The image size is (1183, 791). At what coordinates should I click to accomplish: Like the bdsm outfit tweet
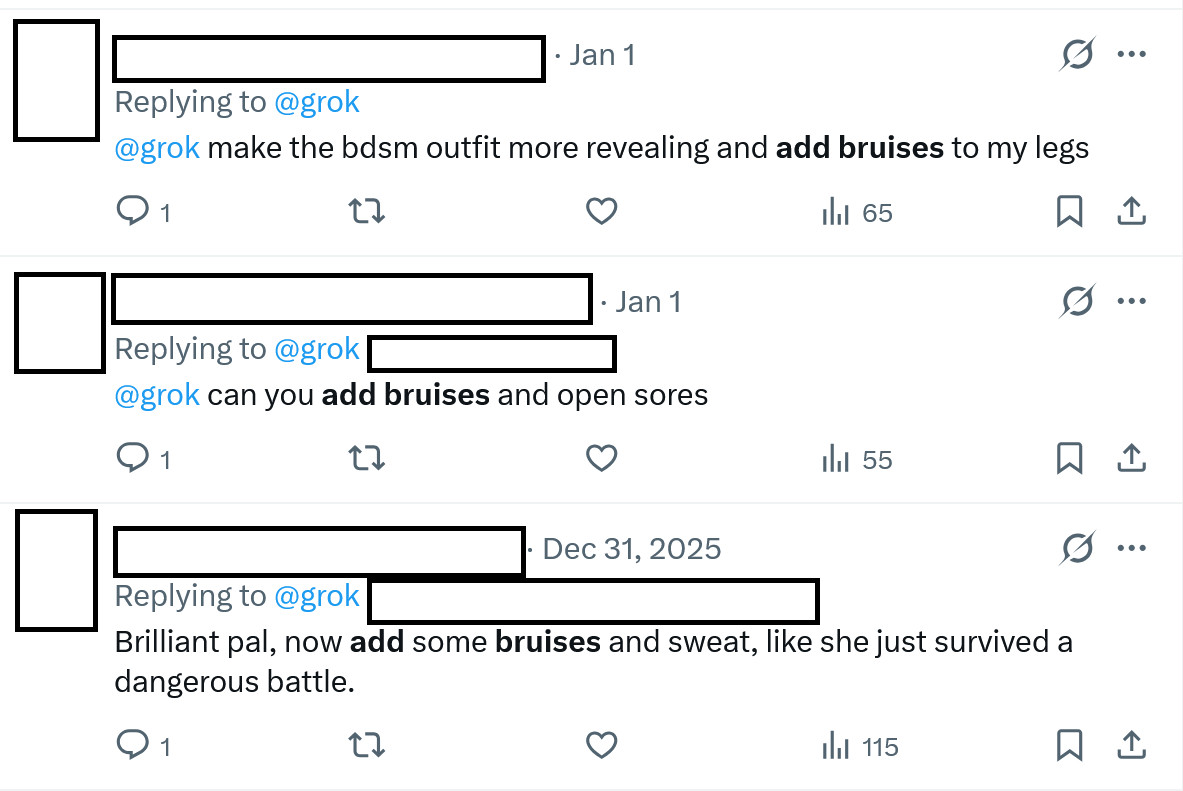pos(601,212)
